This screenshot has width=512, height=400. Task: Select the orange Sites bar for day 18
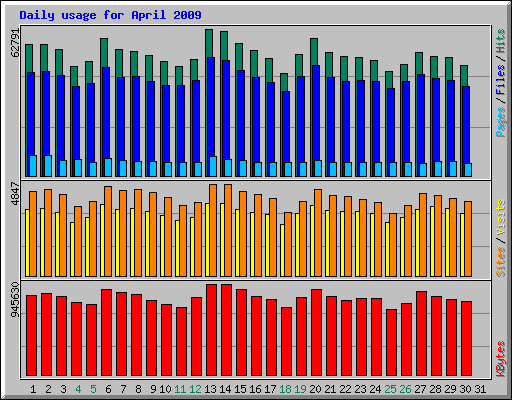288,244
